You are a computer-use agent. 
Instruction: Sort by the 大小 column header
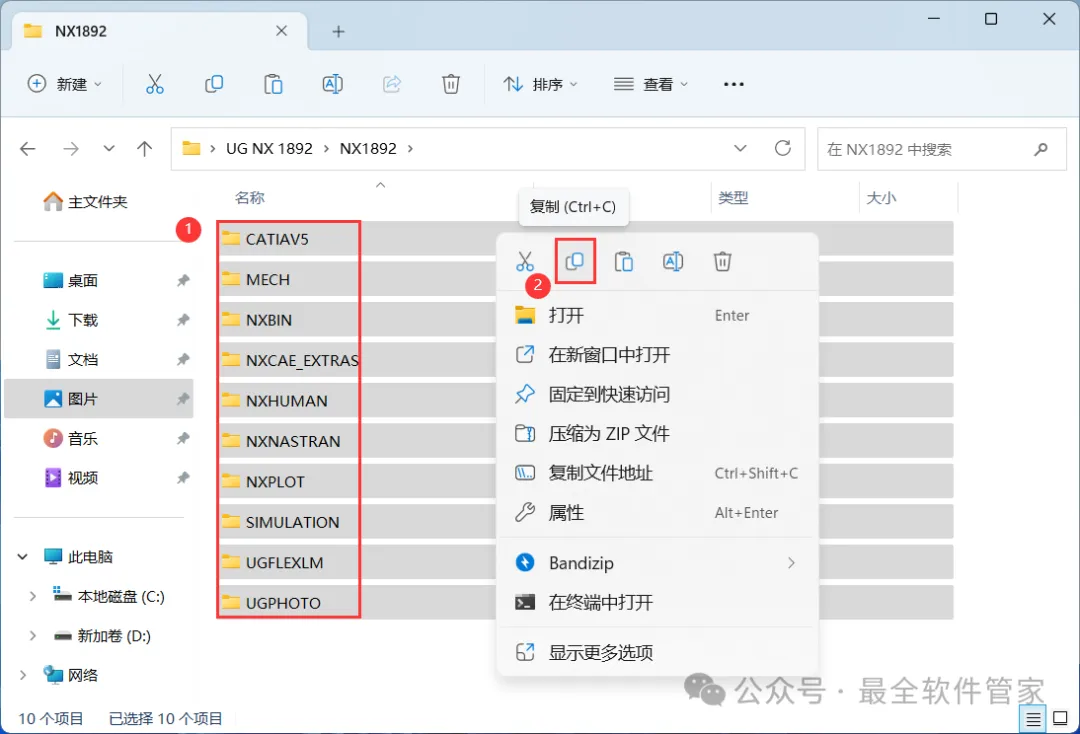point(881,198)
